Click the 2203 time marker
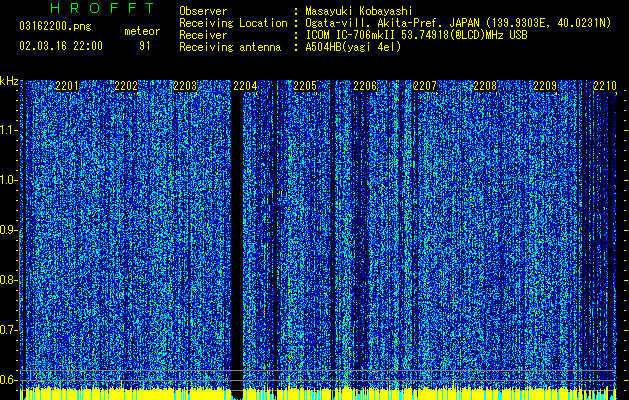 (x=185, y=86)
